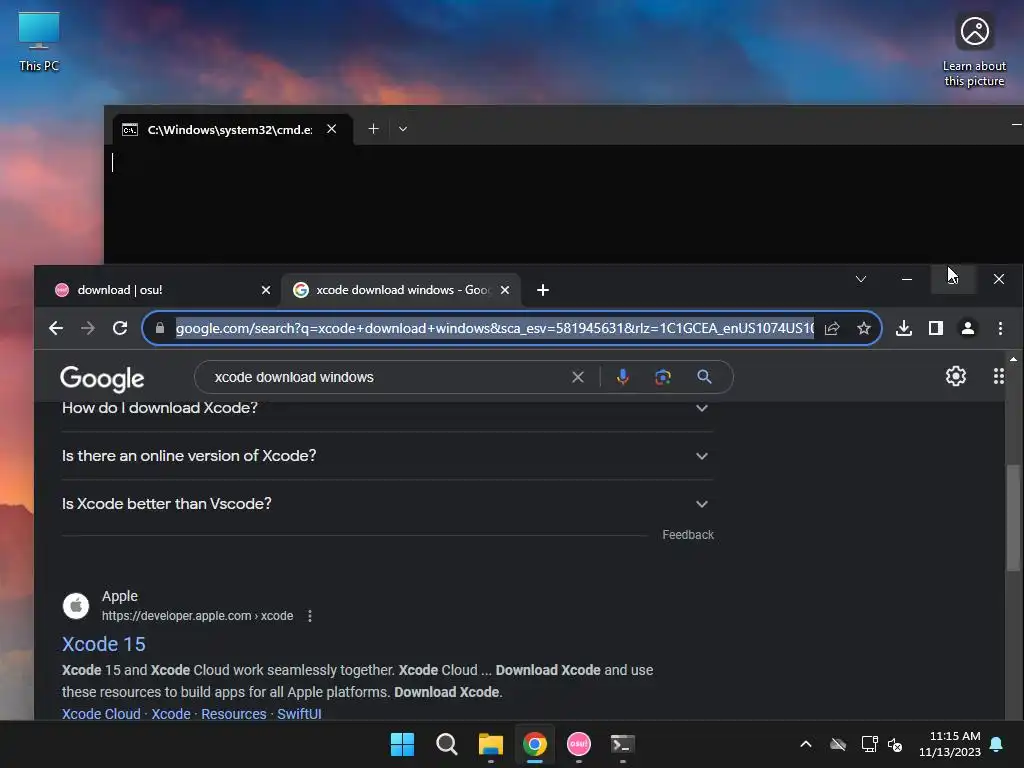Viewport: 1024px width, 768px height.
Task: Share this page using the address bar icon
Action: tap(832, 328)
